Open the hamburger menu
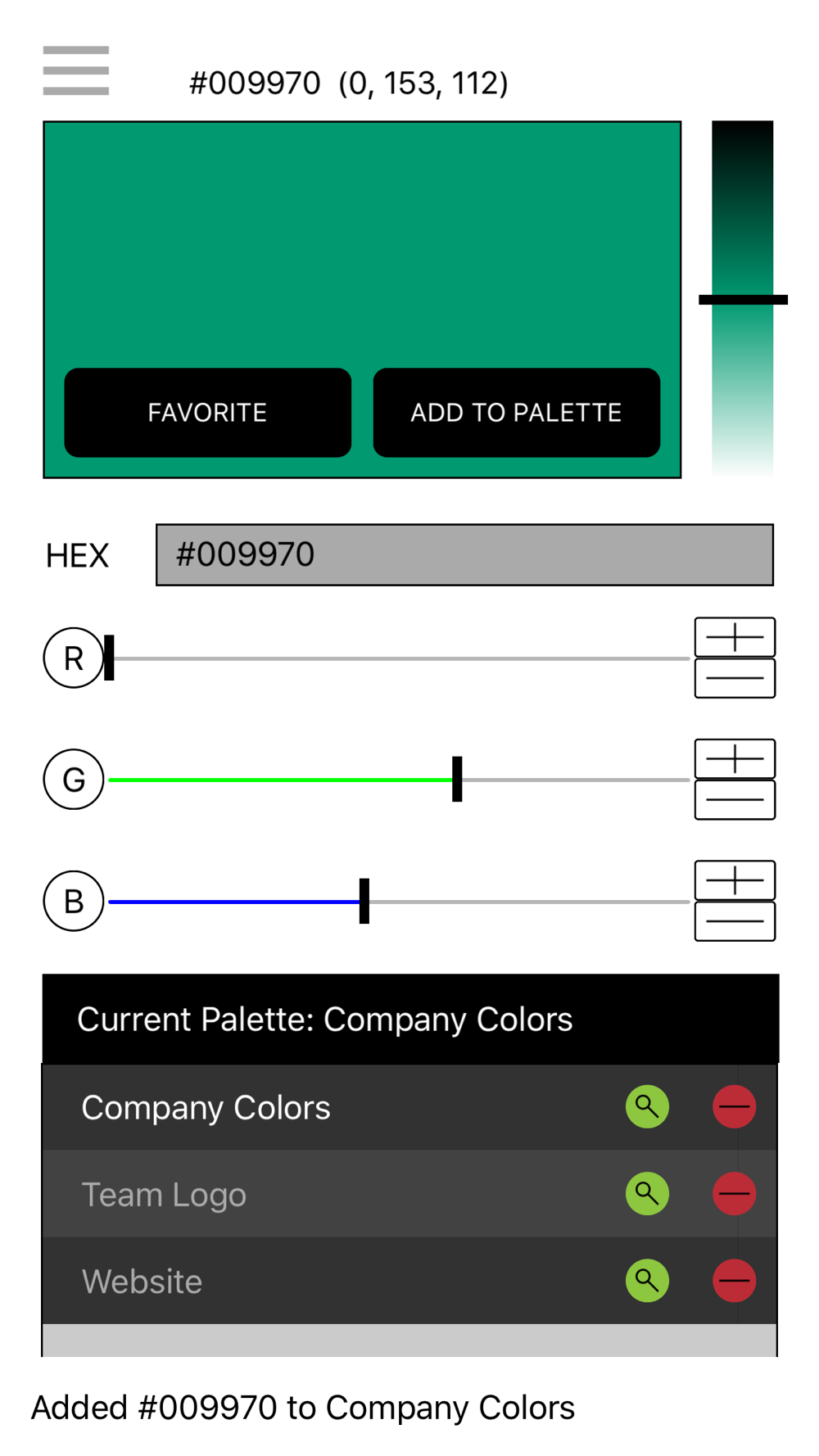 point(75,70)
